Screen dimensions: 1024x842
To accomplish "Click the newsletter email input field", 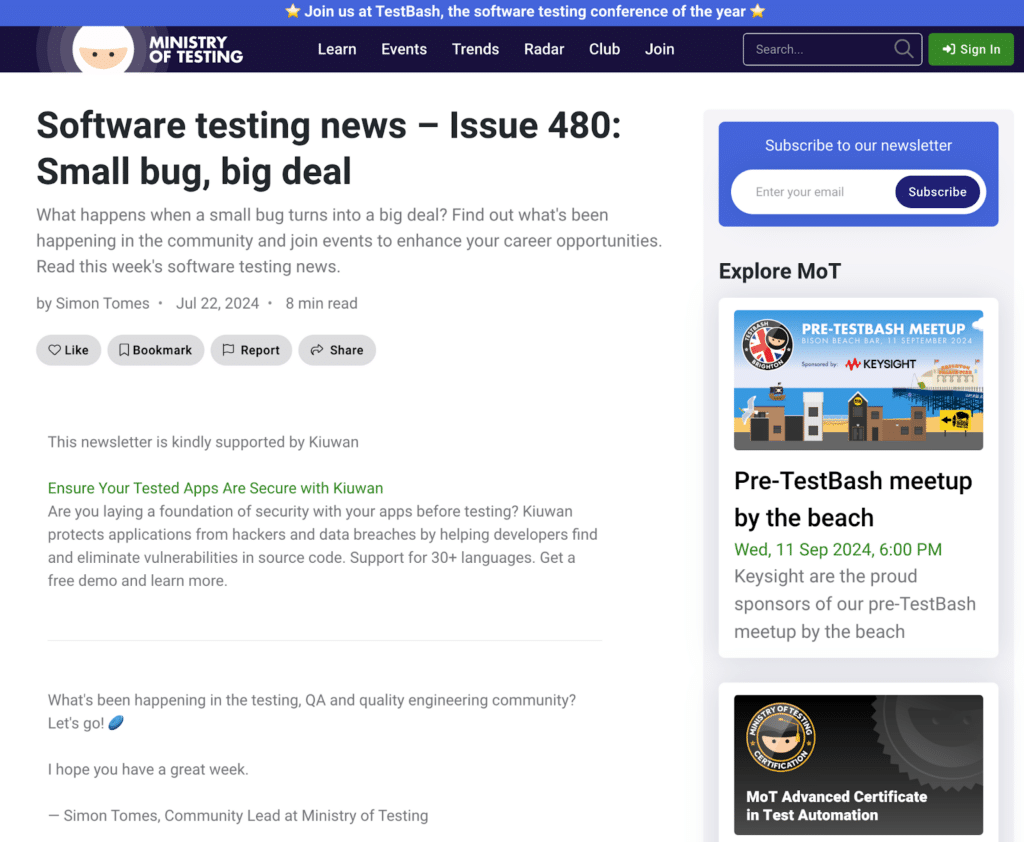I will click(x=812, y=192).
